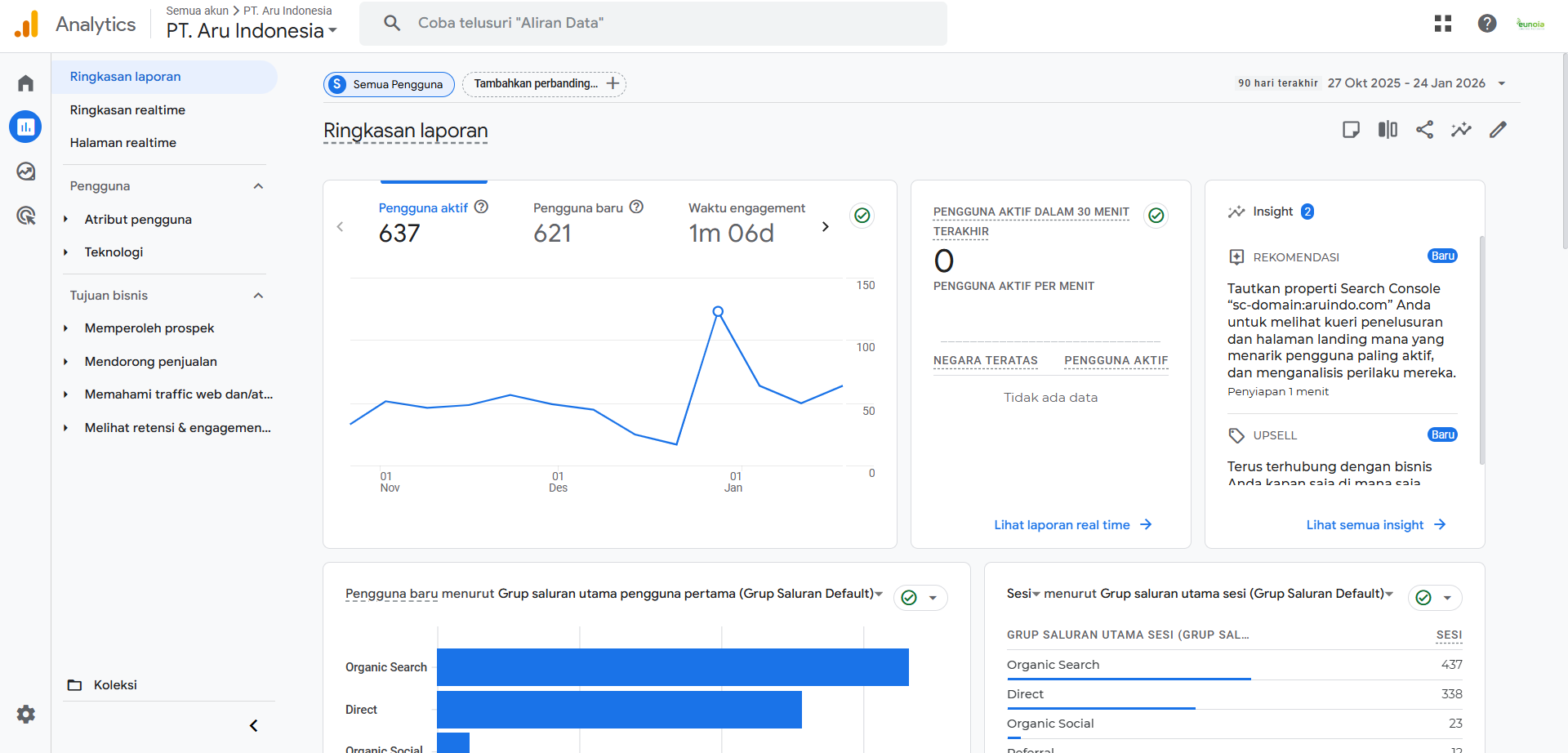Viewport: 1568px width, 753px height.
Task: Open the Advertising icon in left rail
Action: click(x=25, y=216)
